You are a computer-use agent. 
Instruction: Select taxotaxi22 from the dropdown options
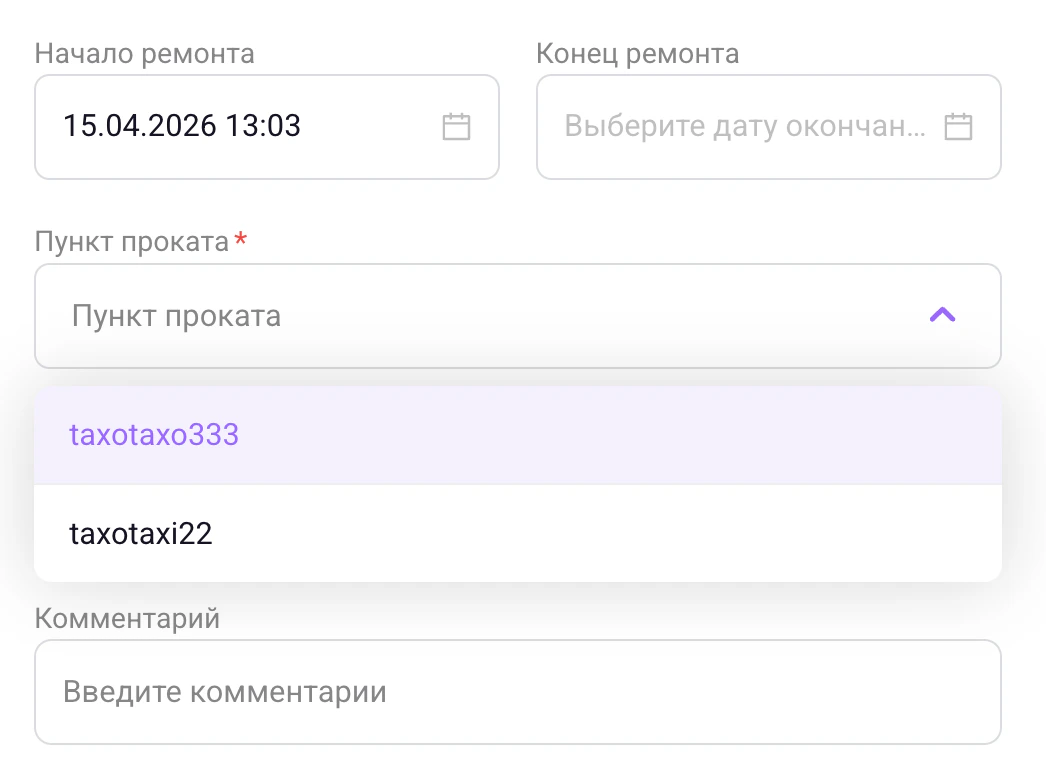tap(141, 533)
